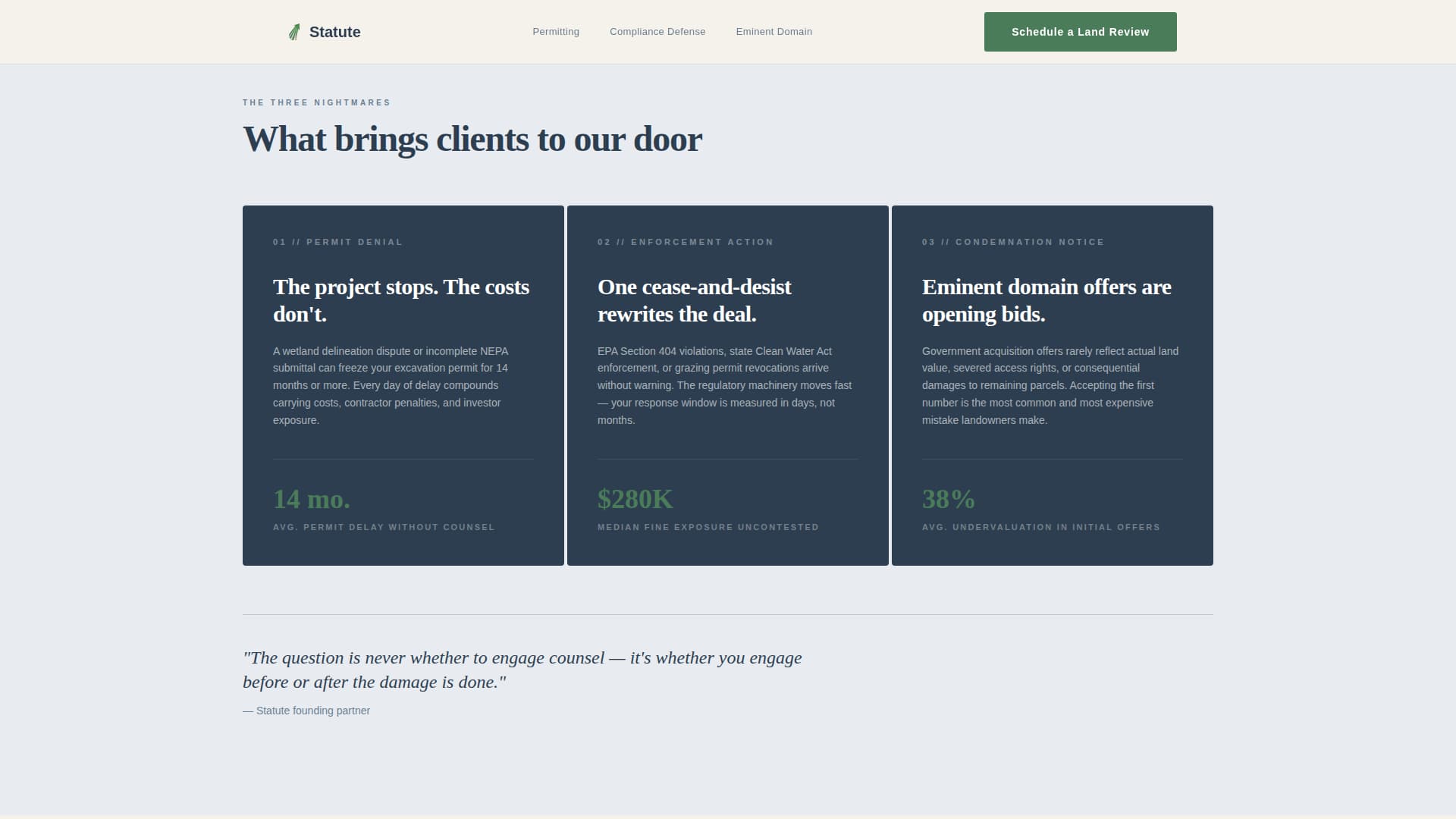Select the '14 mo.' statistic
The width and height of the screenshot is (1456, 819).
pos(311,499)
